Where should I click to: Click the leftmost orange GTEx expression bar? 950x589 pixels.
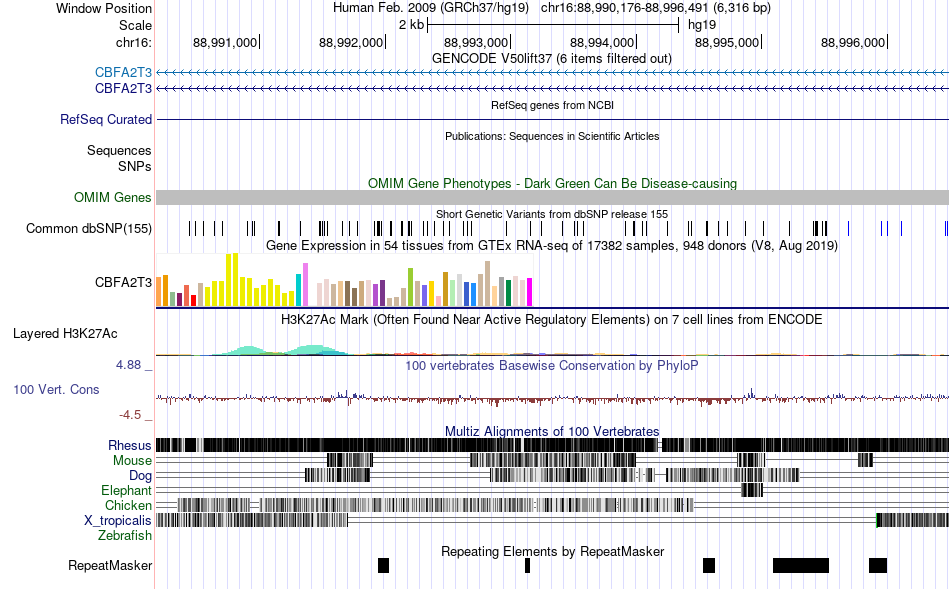coord(159,291)
